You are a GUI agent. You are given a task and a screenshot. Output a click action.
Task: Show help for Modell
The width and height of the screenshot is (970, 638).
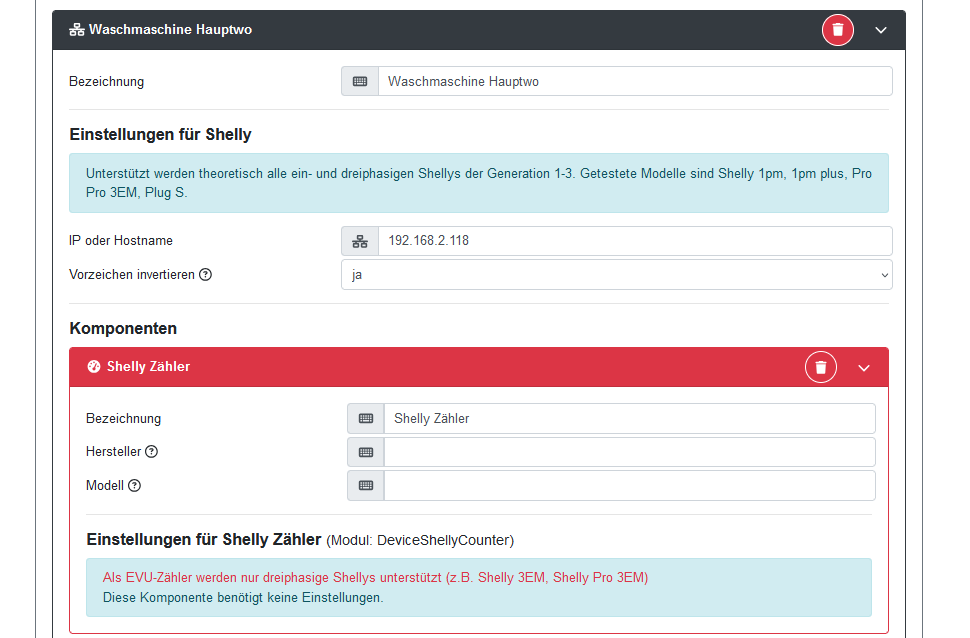pos(135,486)
